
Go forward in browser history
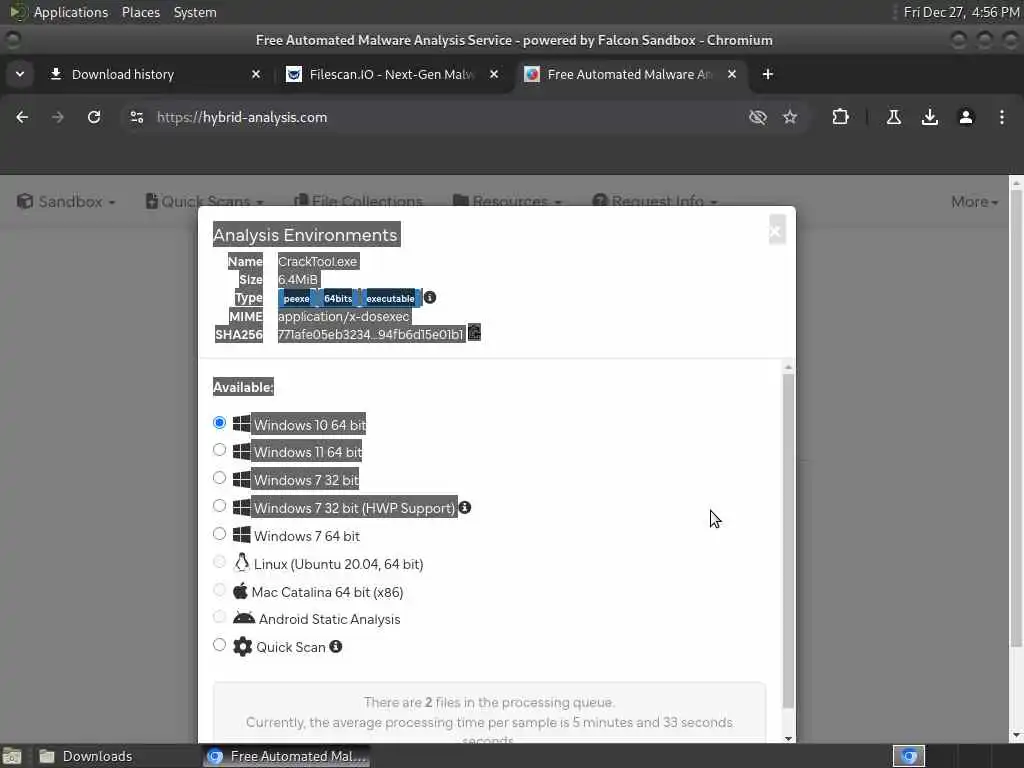pyautogui.click(x=58, y=118)
